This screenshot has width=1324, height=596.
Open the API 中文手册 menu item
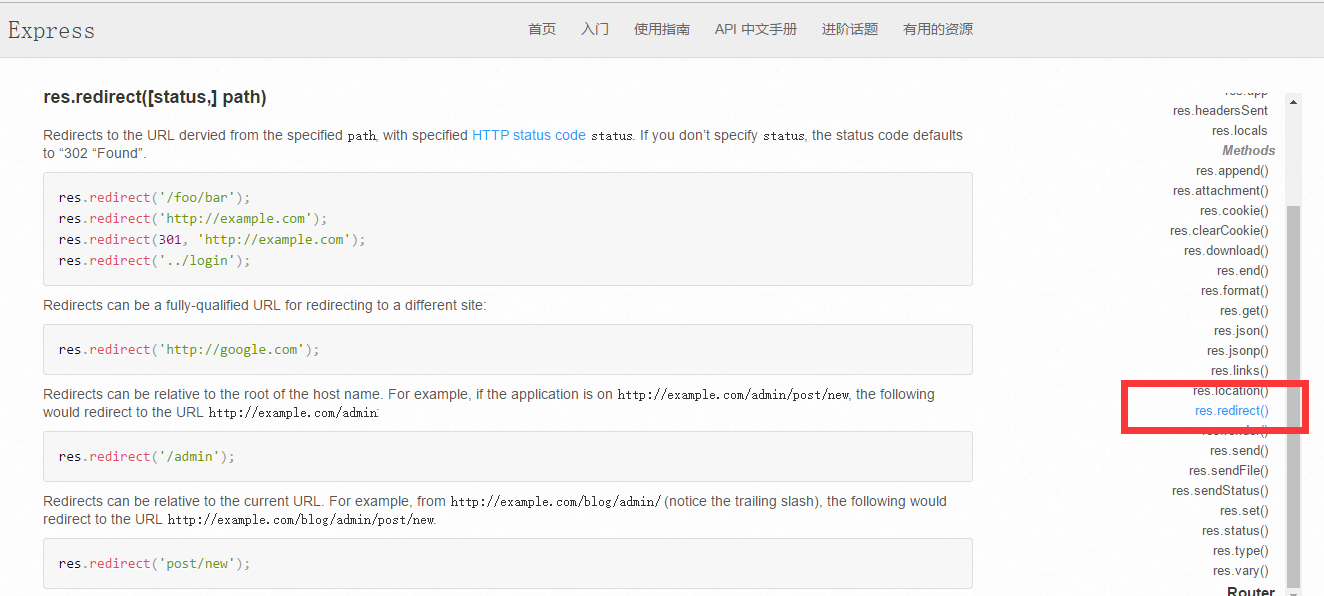tap(756, 29)
